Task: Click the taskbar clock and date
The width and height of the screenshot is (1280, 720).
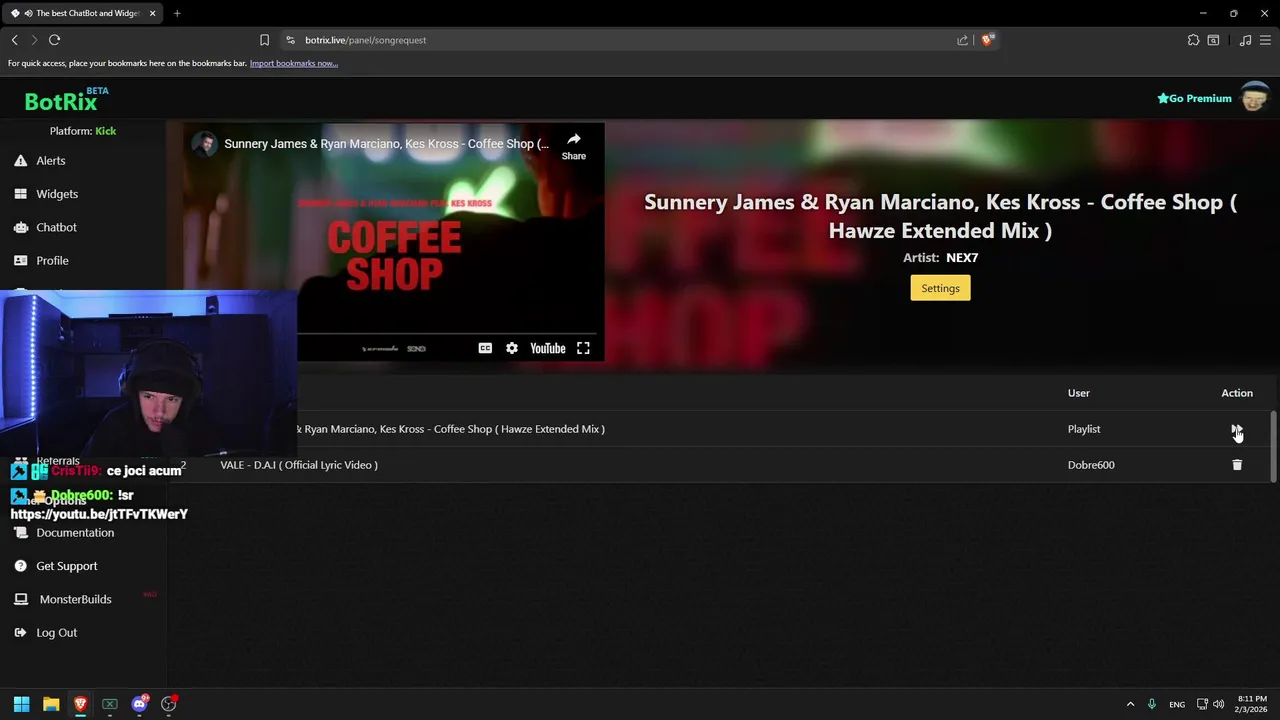Action: pyautogui.click(x=1252, y=704)
